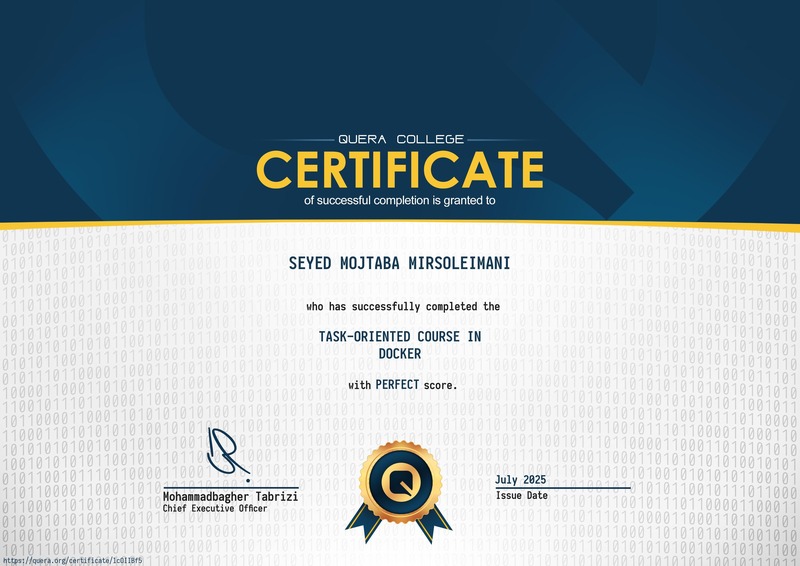Click the word PERFECT in score line
Screen dimensions: 800x566
tap(397, 384)
